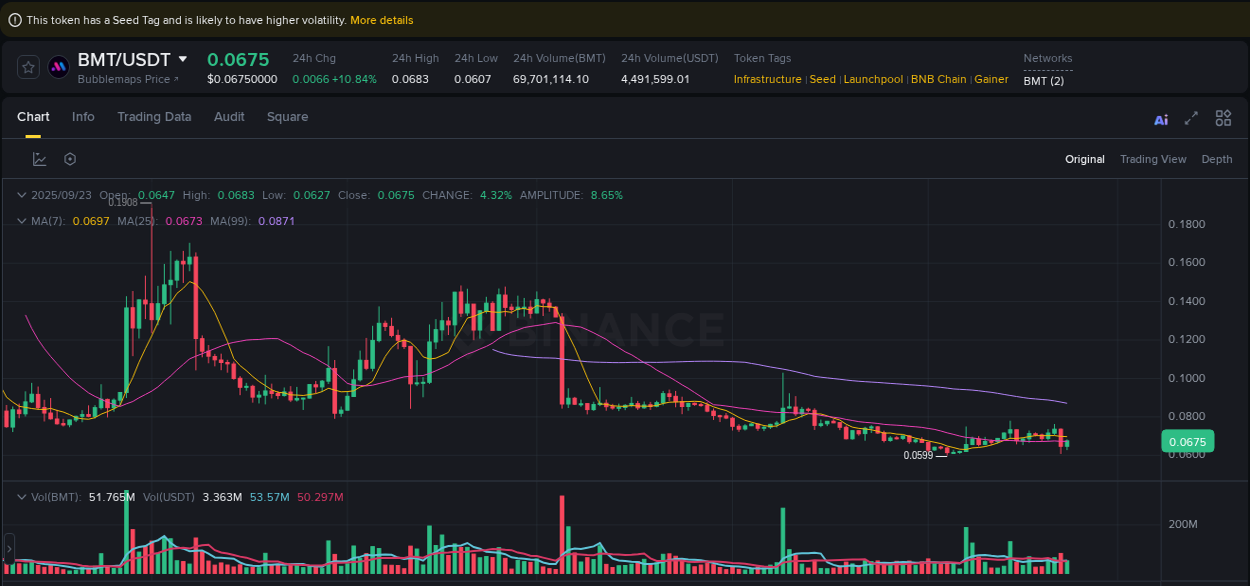Open chart settings via the hexagon gear icon
Image resolution: width=1250 pixels, height=586 pixels.
point(69,158)
